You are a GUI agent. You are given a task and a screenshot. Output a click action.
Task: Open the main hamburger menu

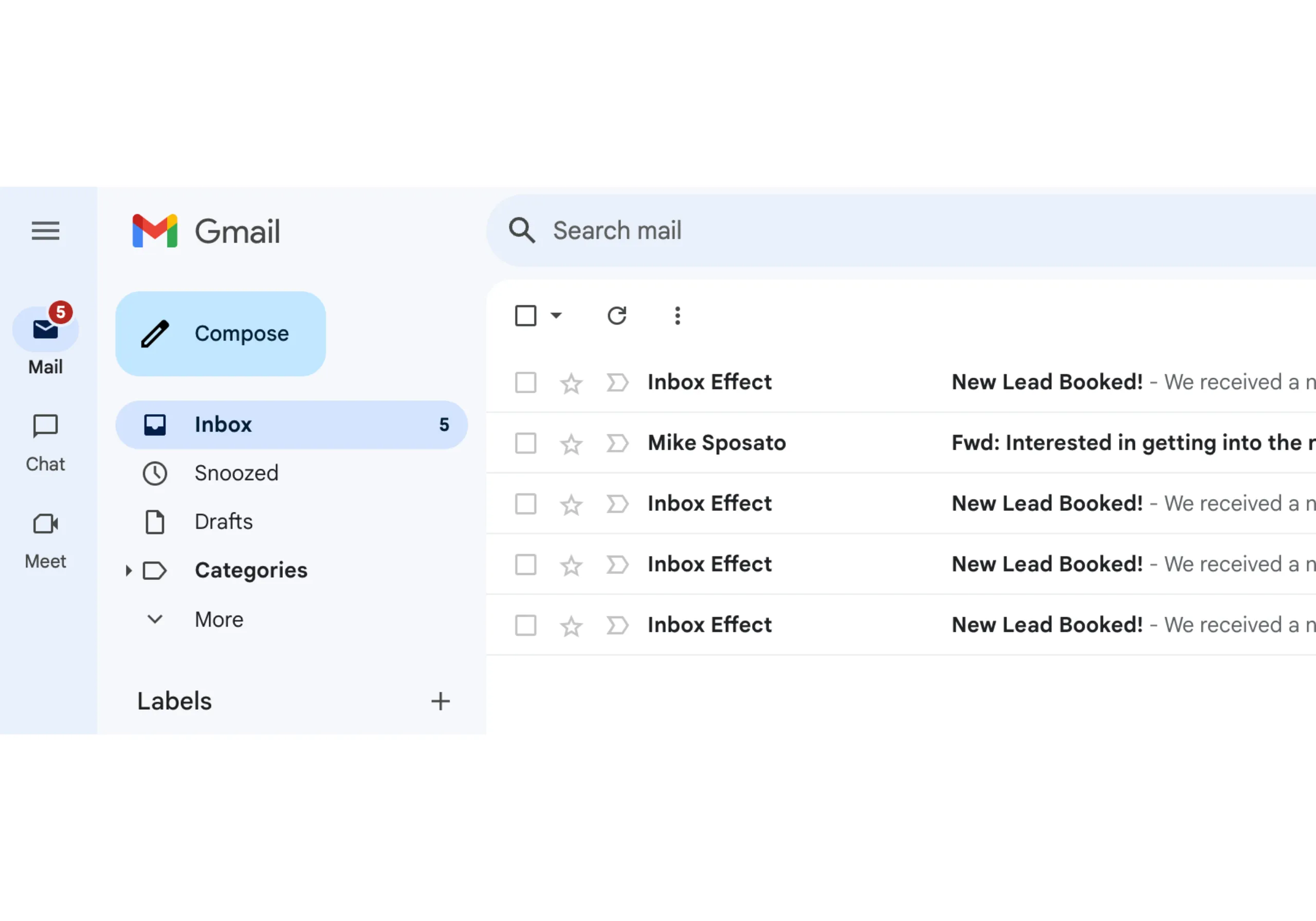pyautogui.click(x=45, y=231)
